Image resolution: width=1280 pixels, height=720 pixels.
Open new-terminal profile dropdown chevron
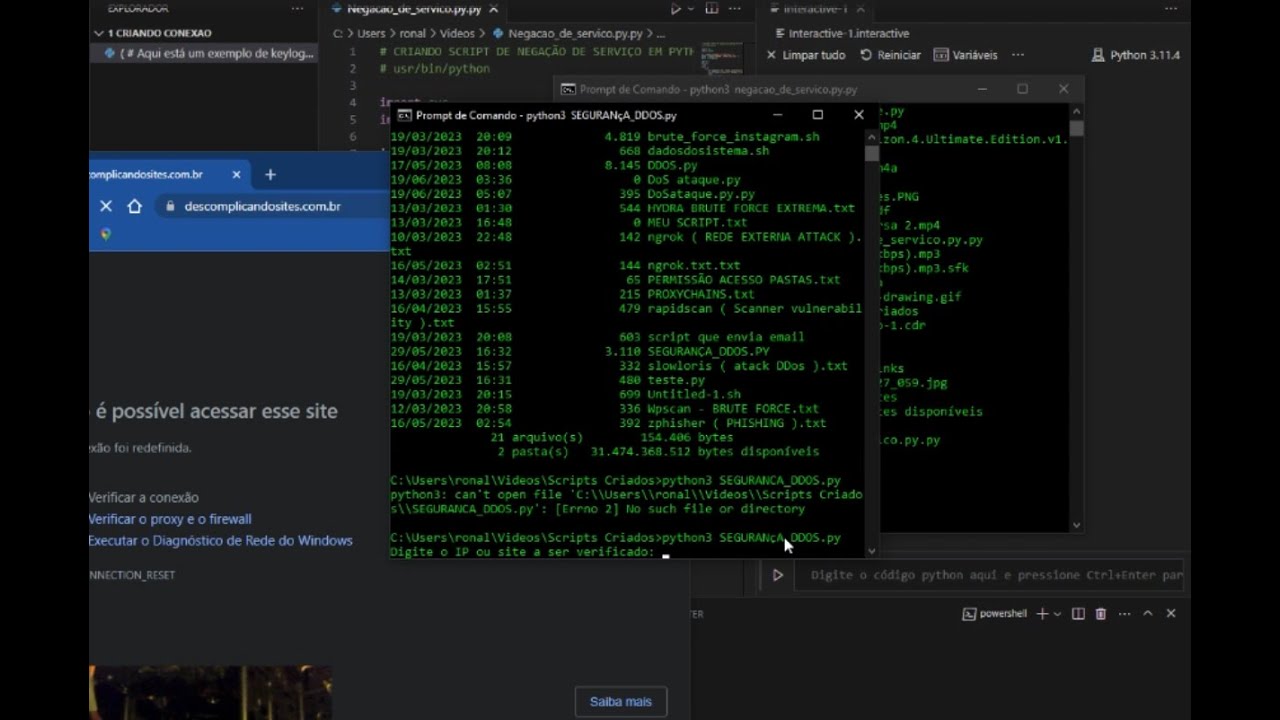pos(1057,614)
